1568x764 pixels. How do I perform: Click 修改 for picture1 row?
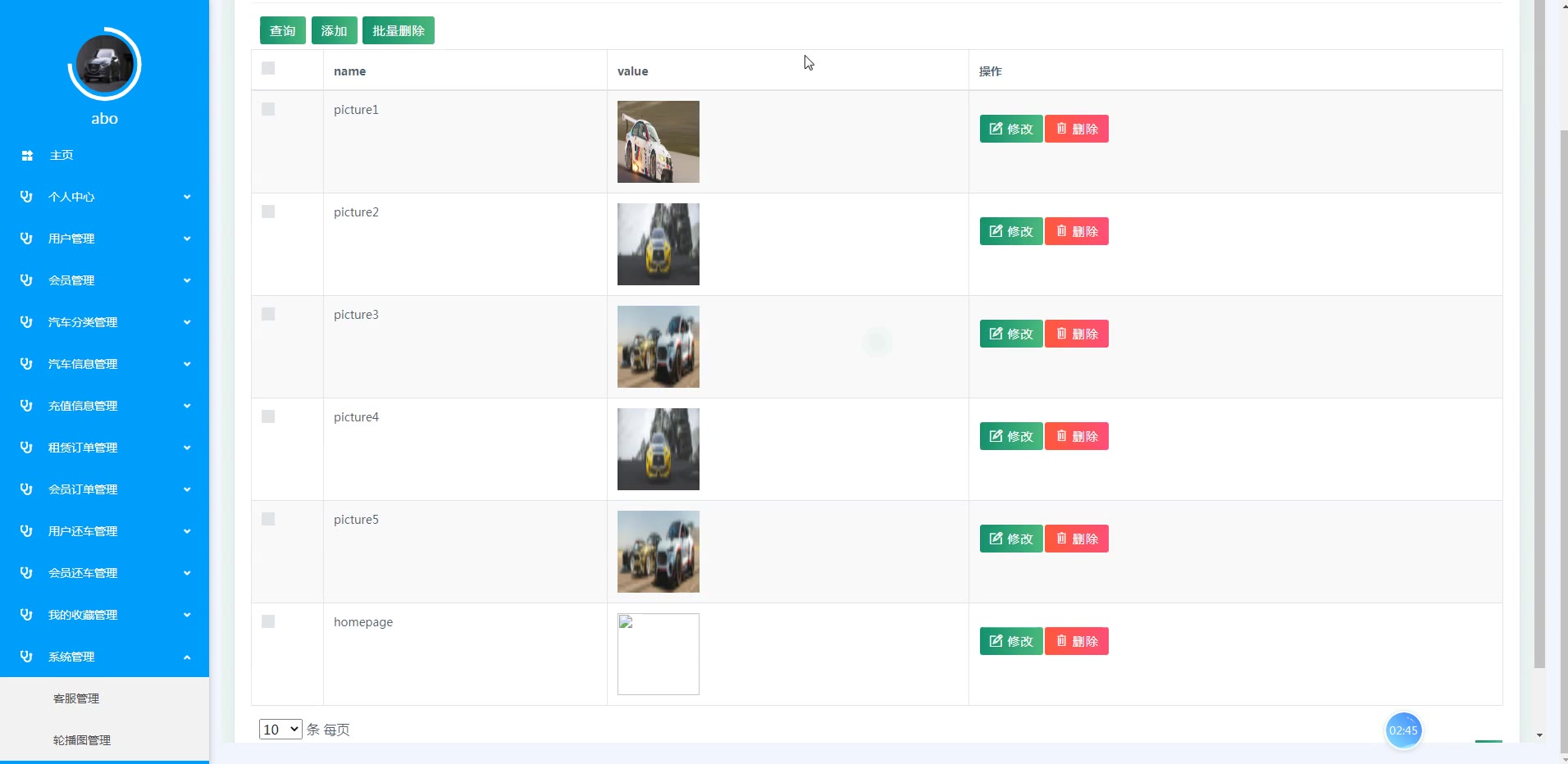1011,129
